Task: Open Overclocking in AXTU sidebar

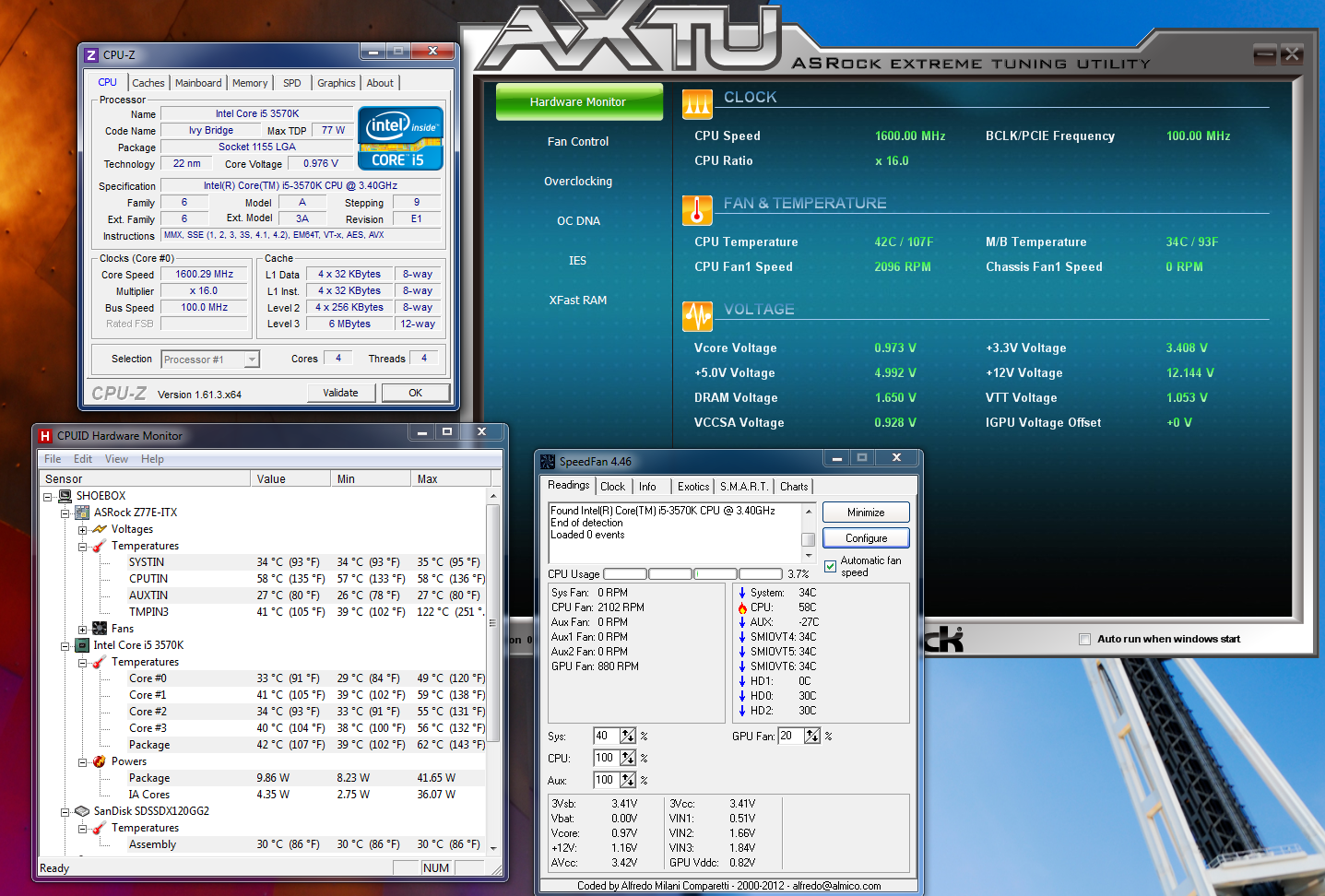Action: pos(578,182)
